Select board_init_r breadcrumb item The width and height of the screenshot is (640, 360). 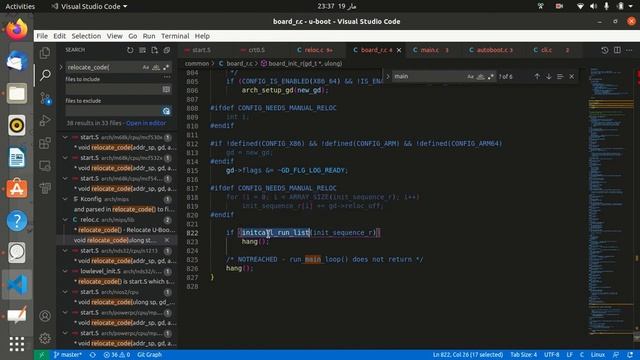301,64
